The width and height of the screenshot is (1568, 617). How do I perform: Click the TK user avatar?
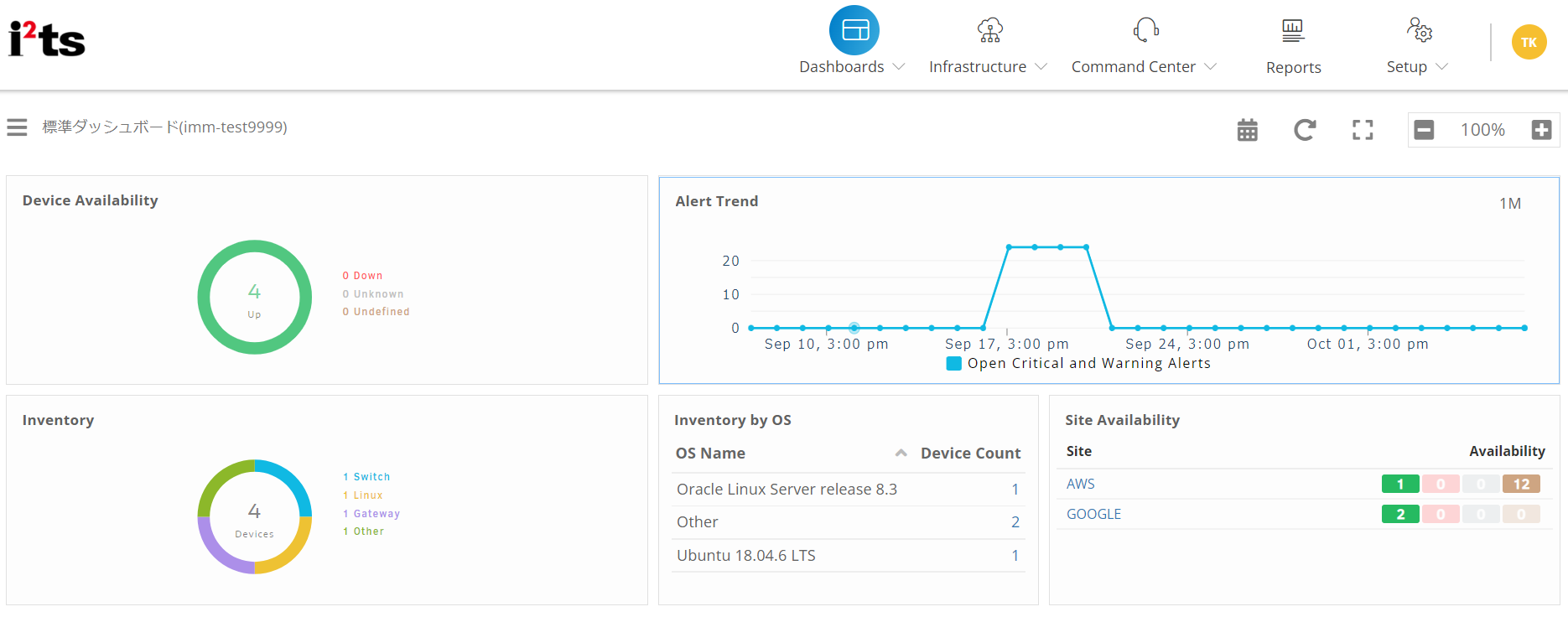1529,42
